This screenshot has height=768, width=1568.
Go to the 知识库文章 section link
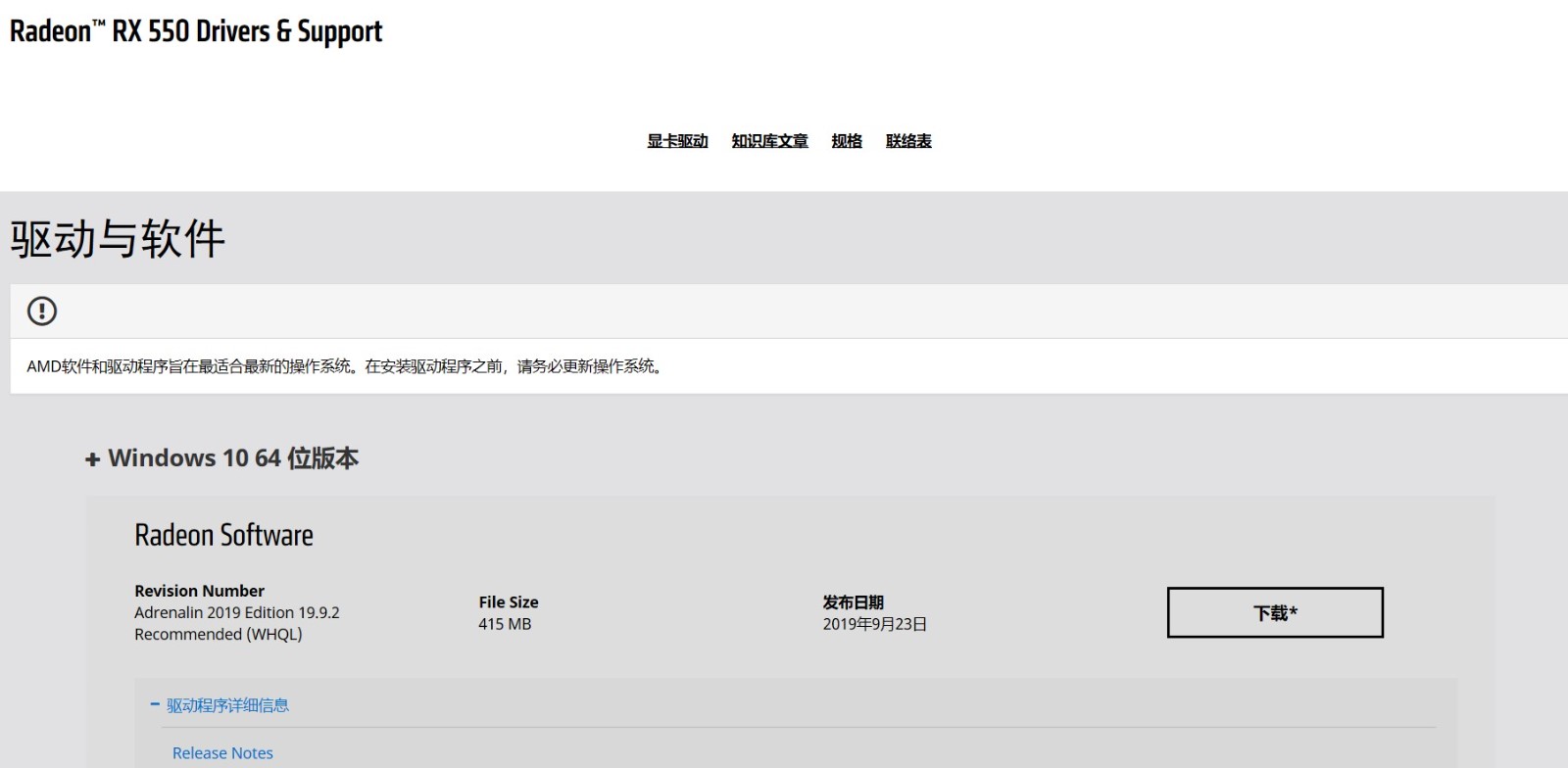[x=769, y=141]
